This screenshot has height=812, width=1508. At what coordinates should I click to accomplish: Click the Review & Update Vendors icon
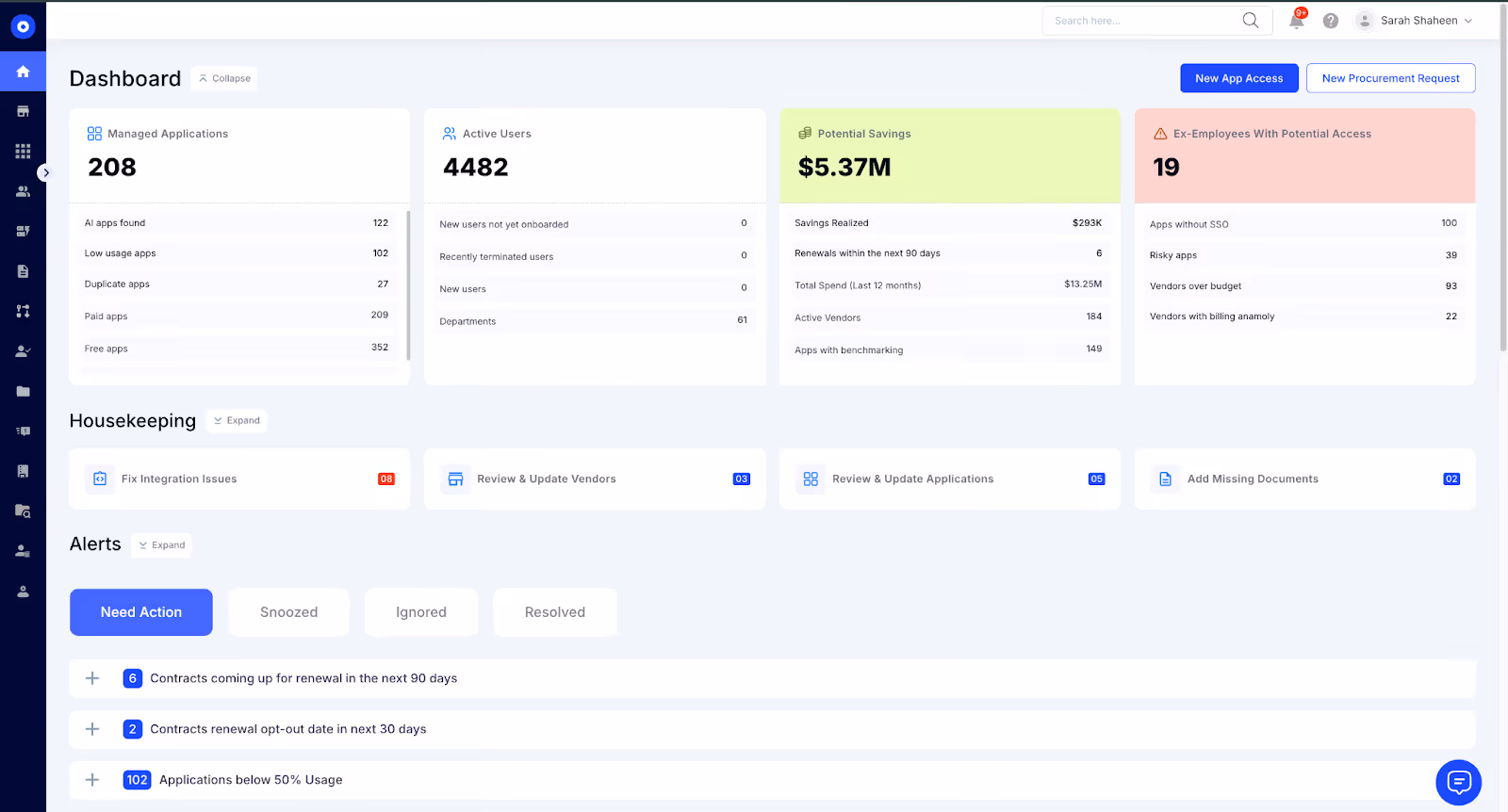pos(455,479)
